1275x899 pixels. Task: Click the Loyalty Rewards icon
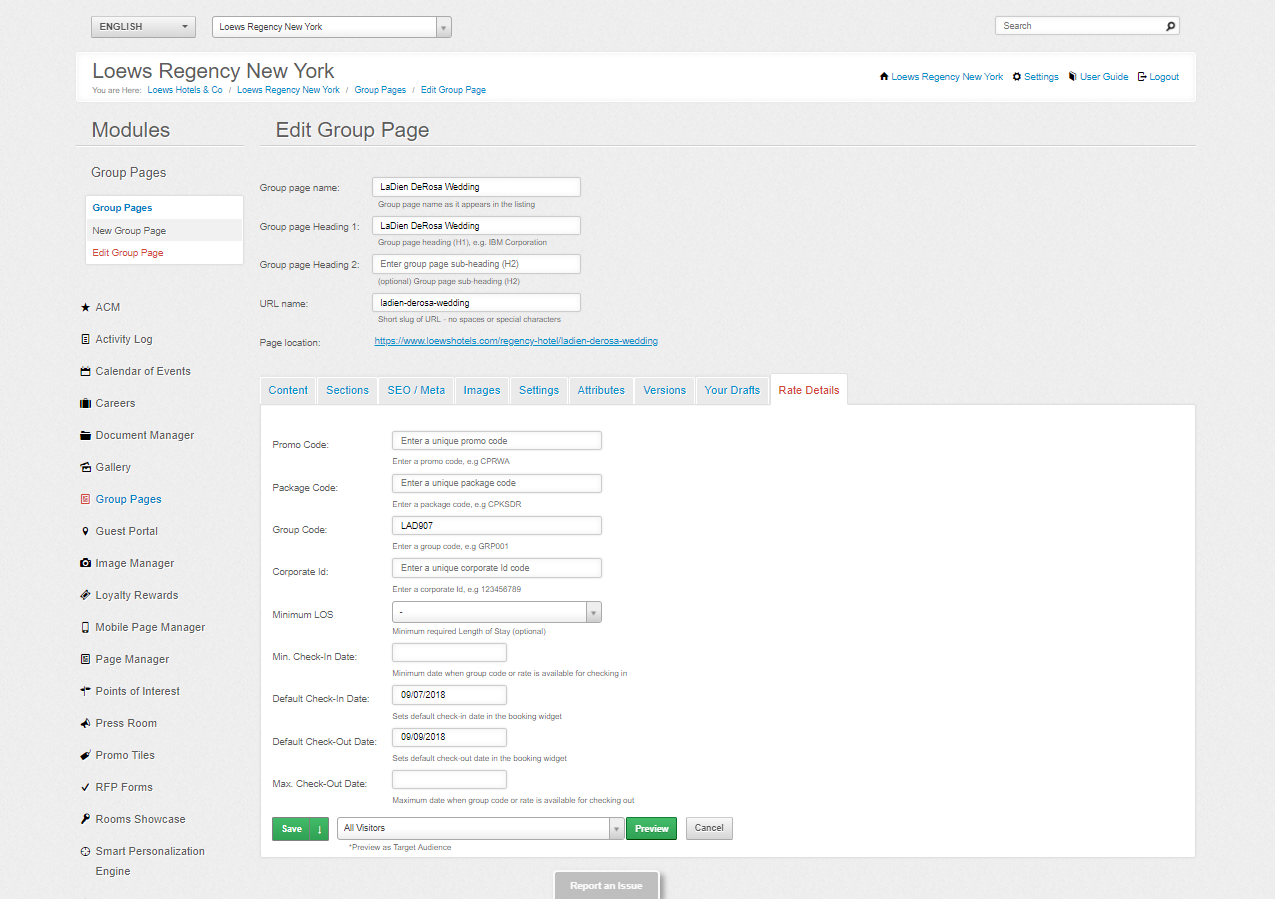click(x=85, y=596)
